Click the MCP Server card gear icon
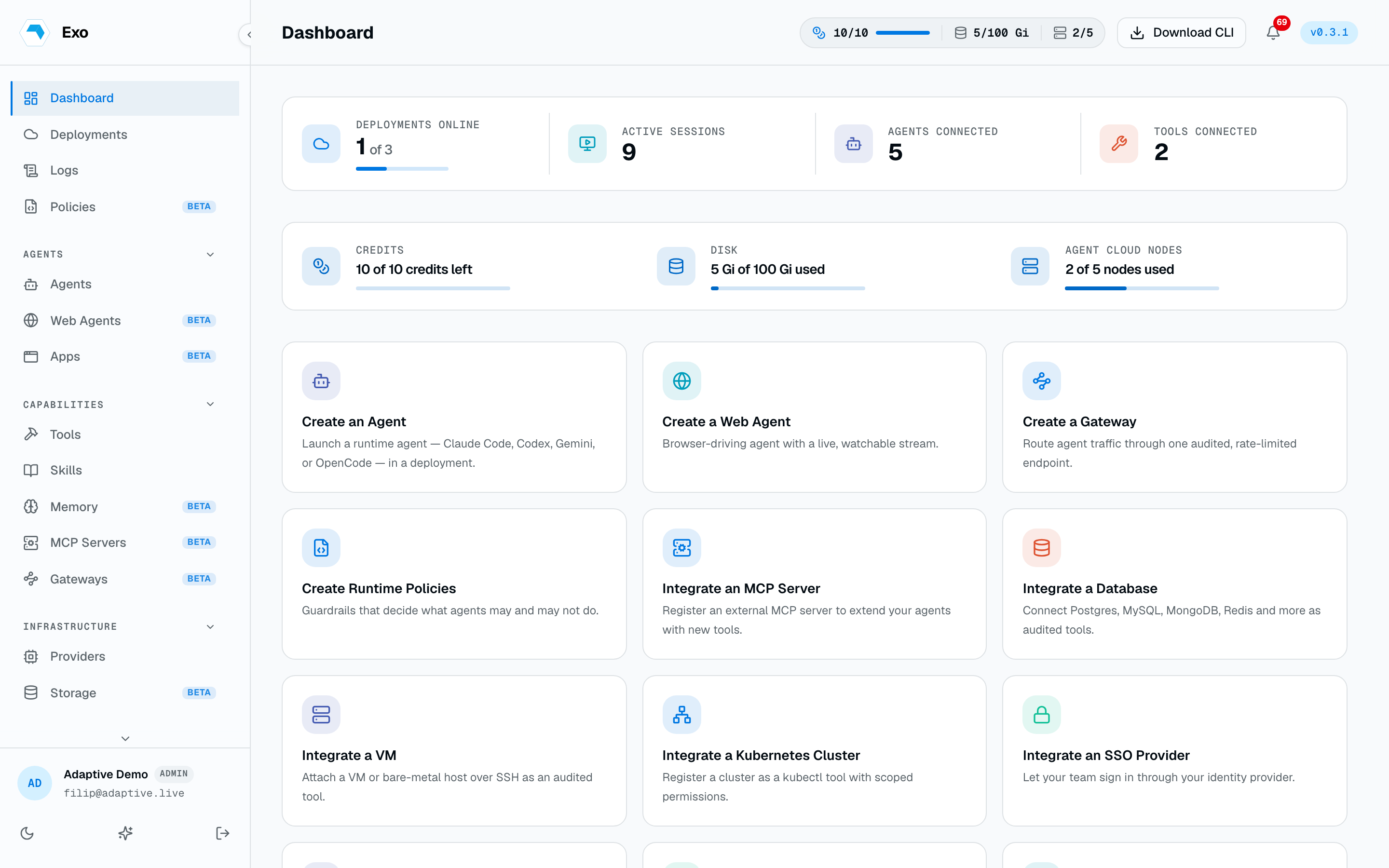Screen dimensions: 1389x868 (681, 548)
